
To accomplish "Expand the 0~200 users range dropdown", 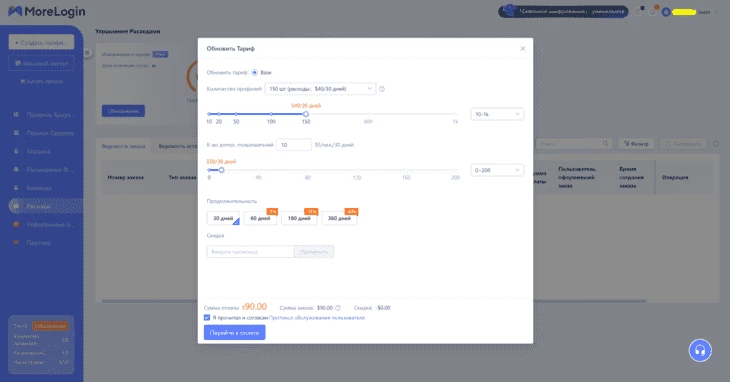I will [497, 170].
